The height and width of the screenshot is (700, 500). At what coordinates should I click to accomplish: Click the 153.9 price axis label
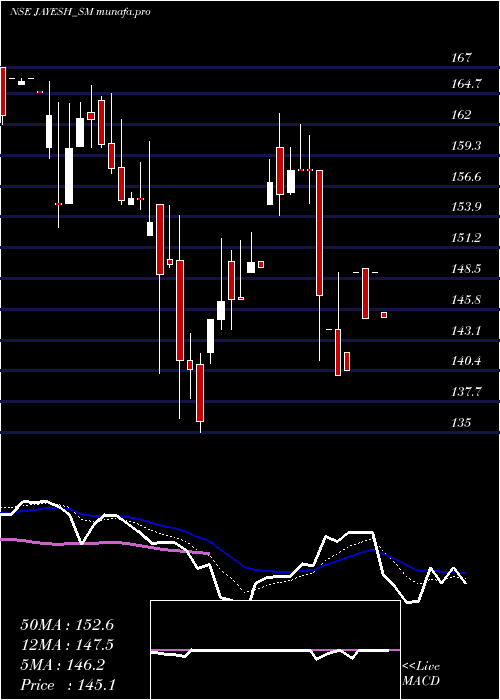466,207
